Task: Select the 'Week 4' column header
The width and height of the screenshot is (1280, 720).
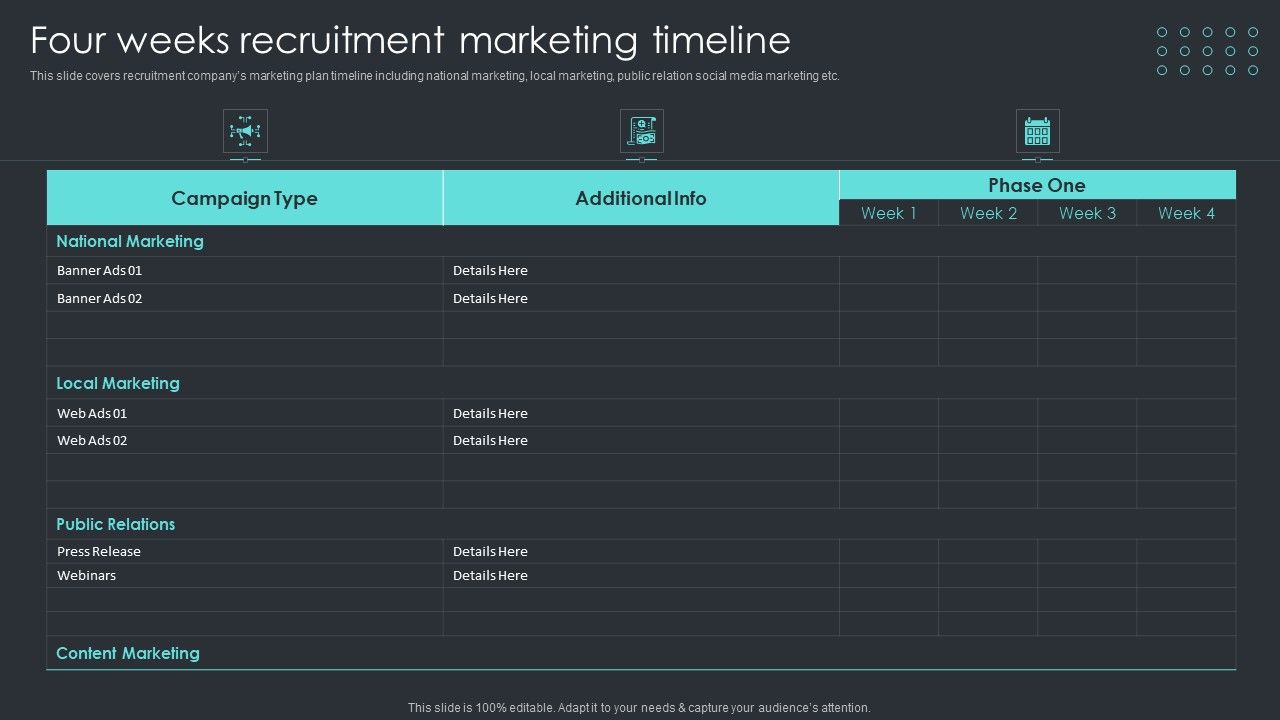Action: click(1186, 213)
